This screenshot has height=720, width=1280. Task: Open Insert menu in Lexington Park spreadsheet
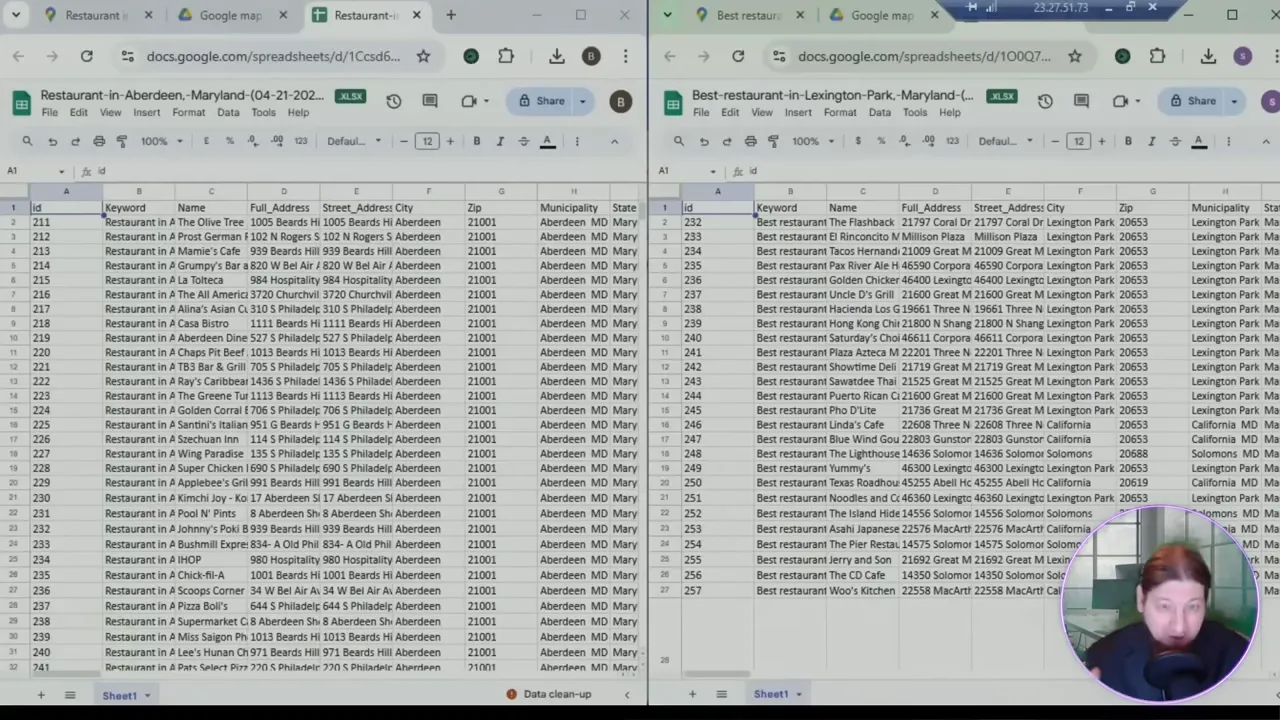[798, 113]
